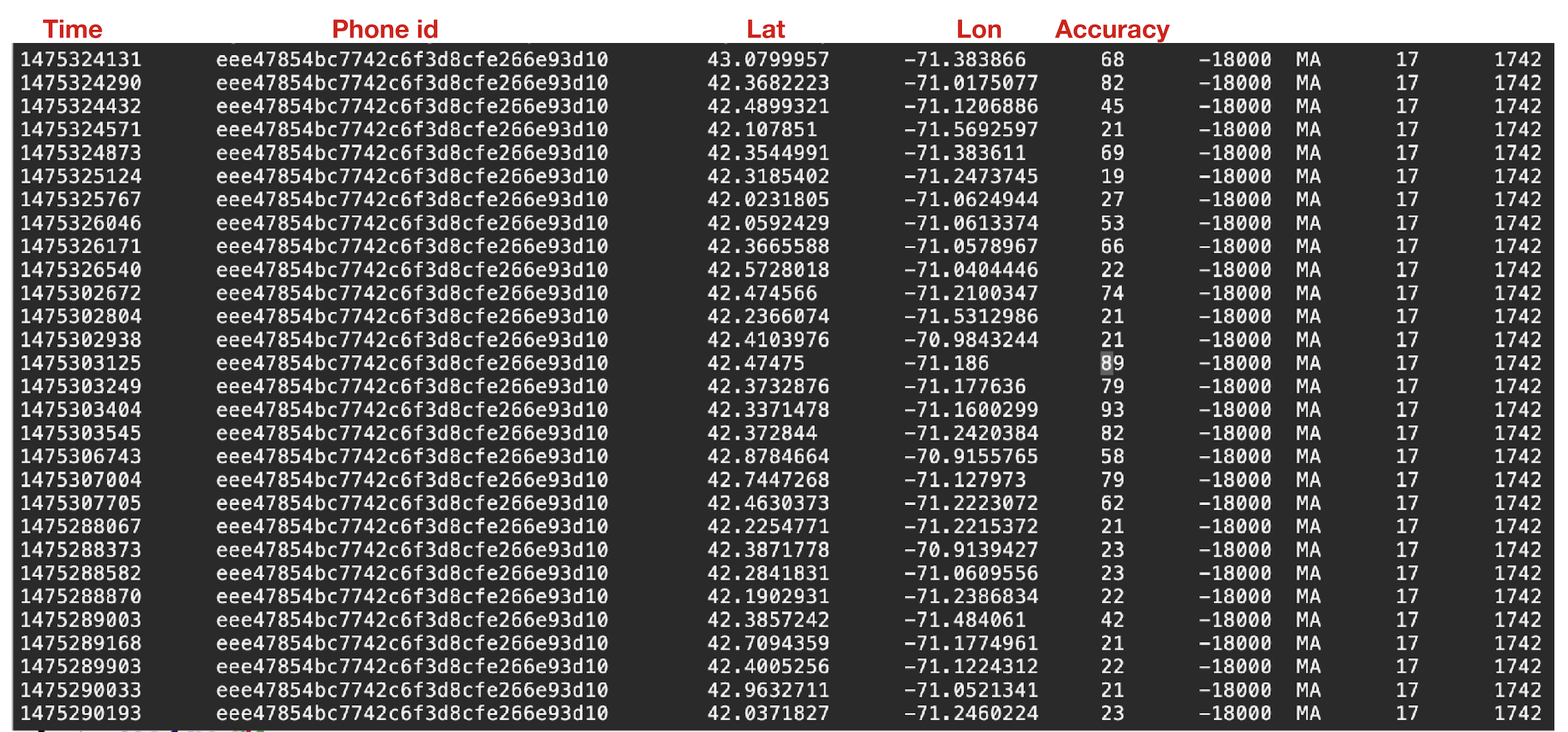Image resolution: width=1568 pixels, height=732 pixels.
Task: Click longitude value -70.9155765
Action: click(x=971, y=457)
